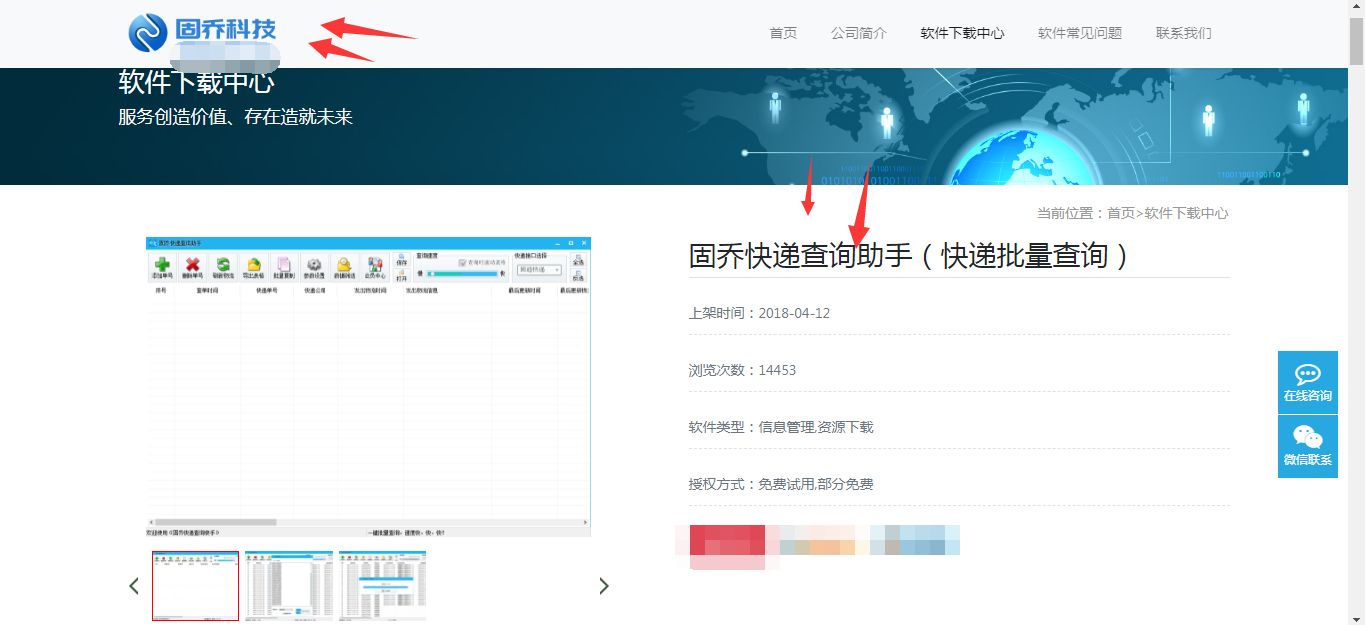This screenshot has width=1365, height=625.
Task: Click the 删除单号 red X icon
Action: click(x=193, y=265)
